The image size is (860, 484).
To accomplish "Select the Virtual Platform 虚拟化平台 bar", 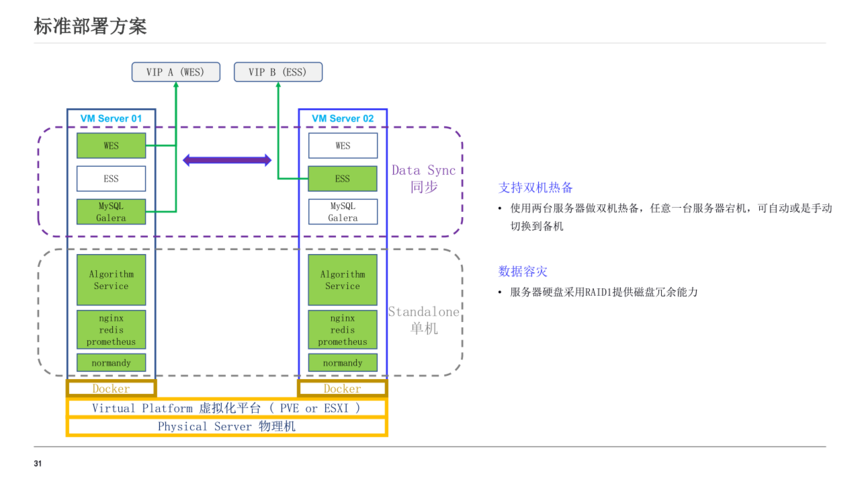I will point(226,408).
